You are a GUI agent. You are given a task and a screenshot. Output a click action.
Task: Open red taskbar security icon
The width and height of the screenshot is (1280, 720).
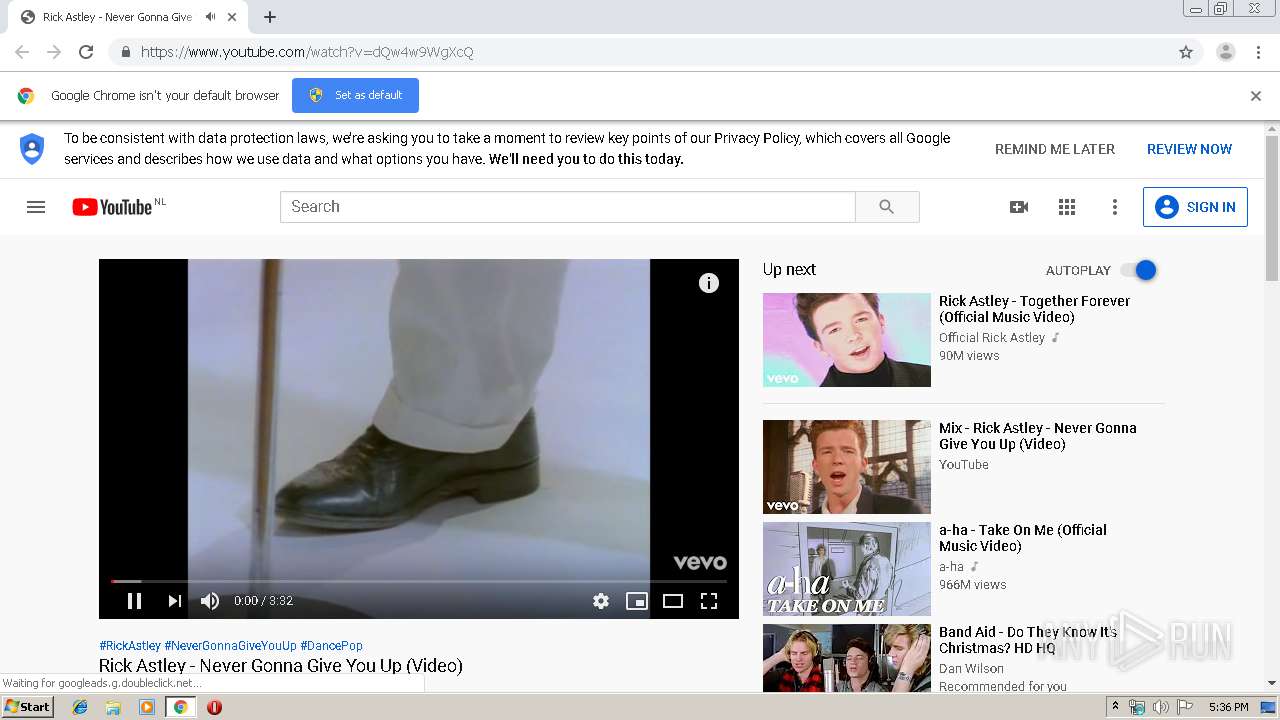[214, 707]
